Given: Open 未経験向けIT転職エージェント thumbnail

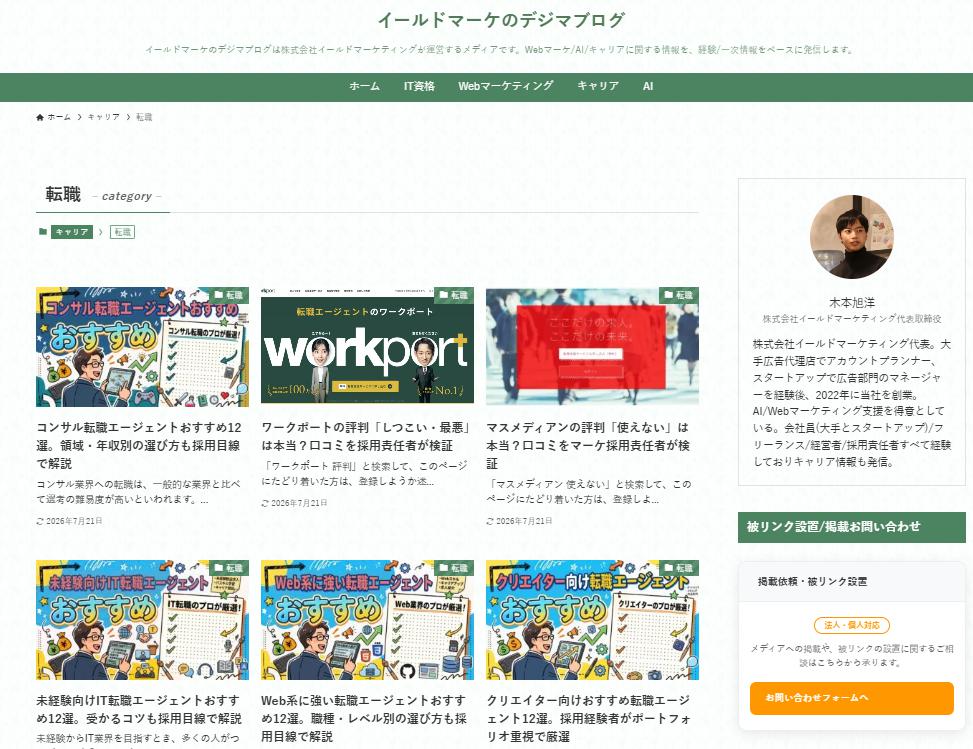Looking at the screenshot, I should coord(142,620).
